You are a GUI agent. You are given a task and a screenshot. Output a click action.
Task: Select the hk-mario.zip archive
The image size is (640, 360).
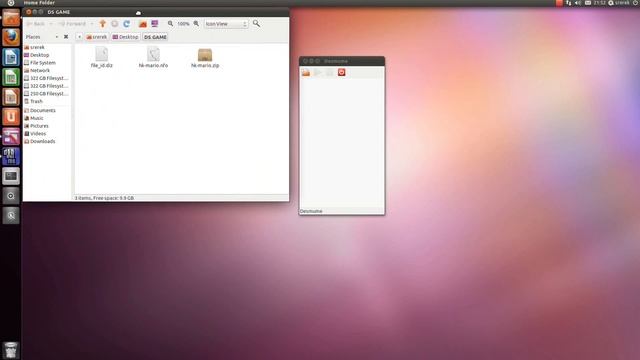205,58
